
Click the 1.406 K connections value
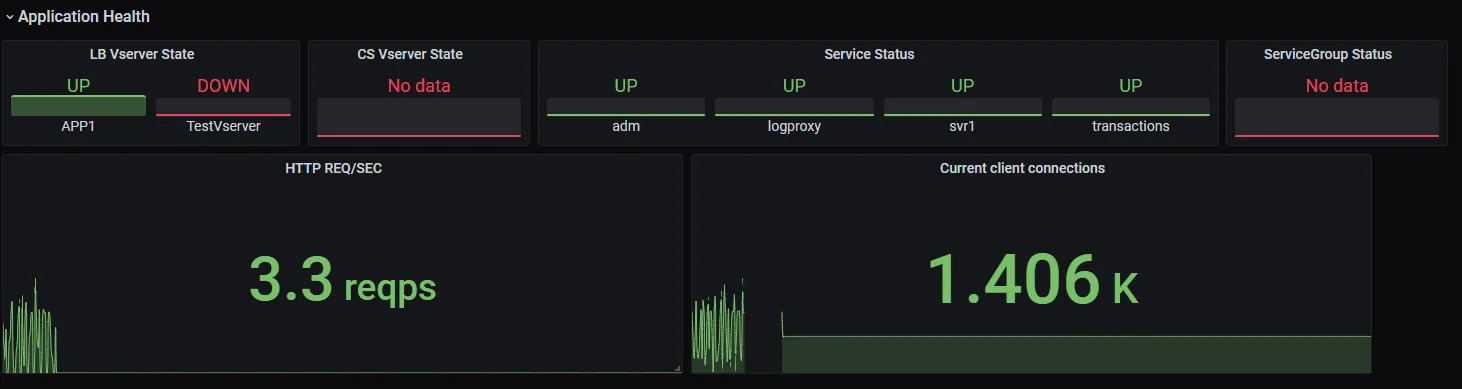pyautogui.click(x=1033, y=279)
